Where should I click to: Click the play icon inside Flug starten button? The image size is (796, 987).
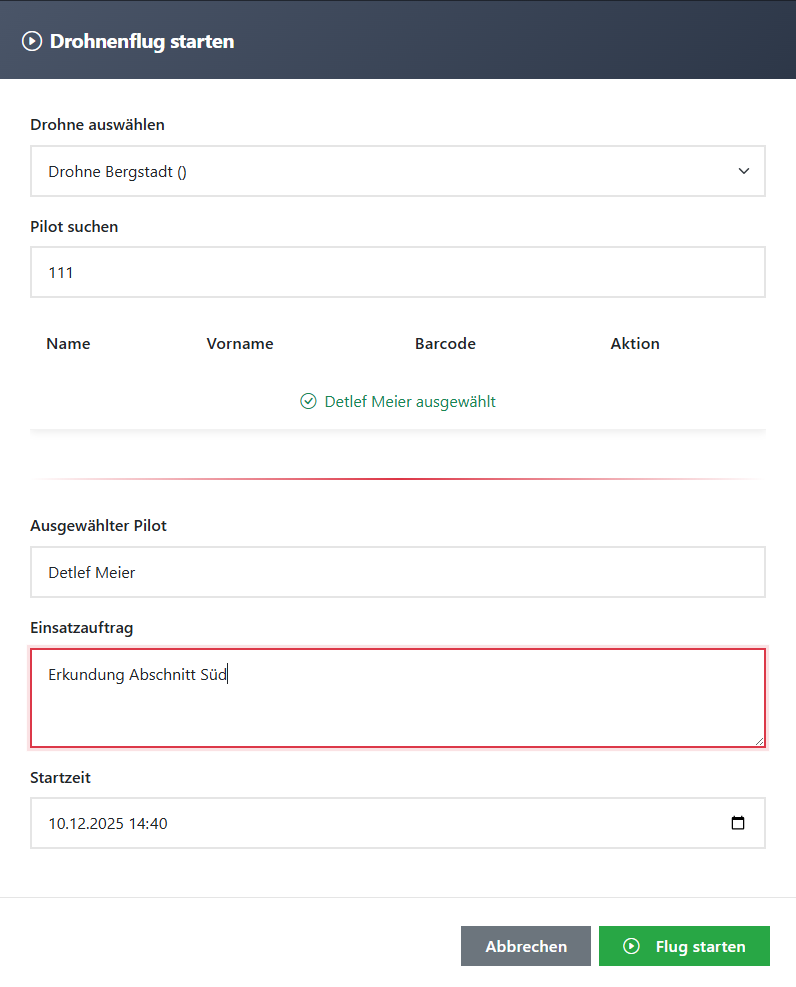click(631, 946)
